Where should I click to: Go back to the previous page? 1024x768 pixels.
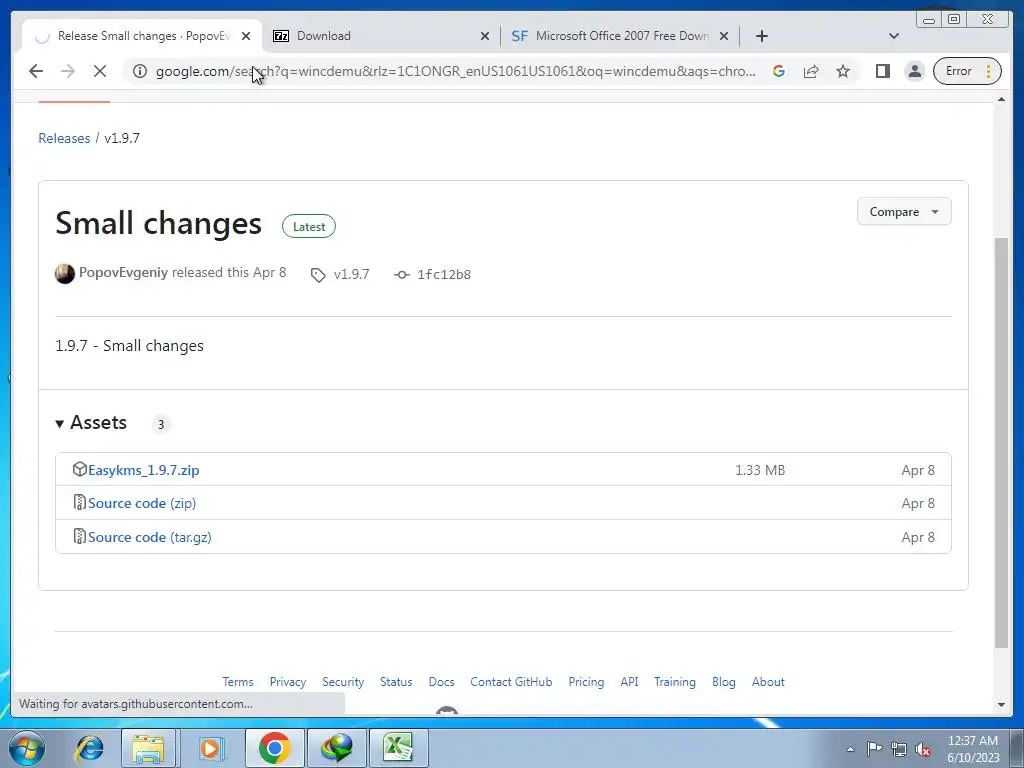[x=36, y=71]
